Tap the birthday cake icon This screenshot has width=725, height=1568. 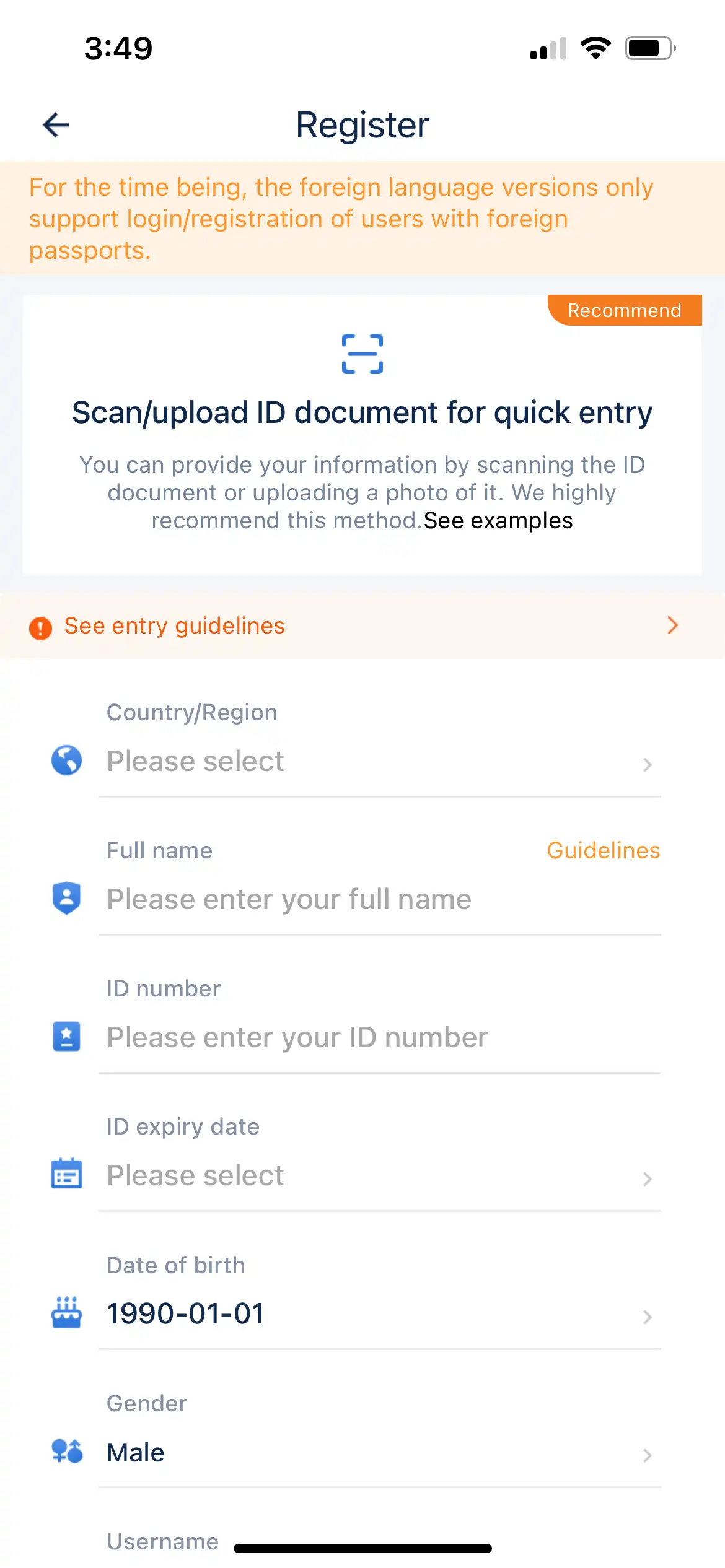(66, 1312)
